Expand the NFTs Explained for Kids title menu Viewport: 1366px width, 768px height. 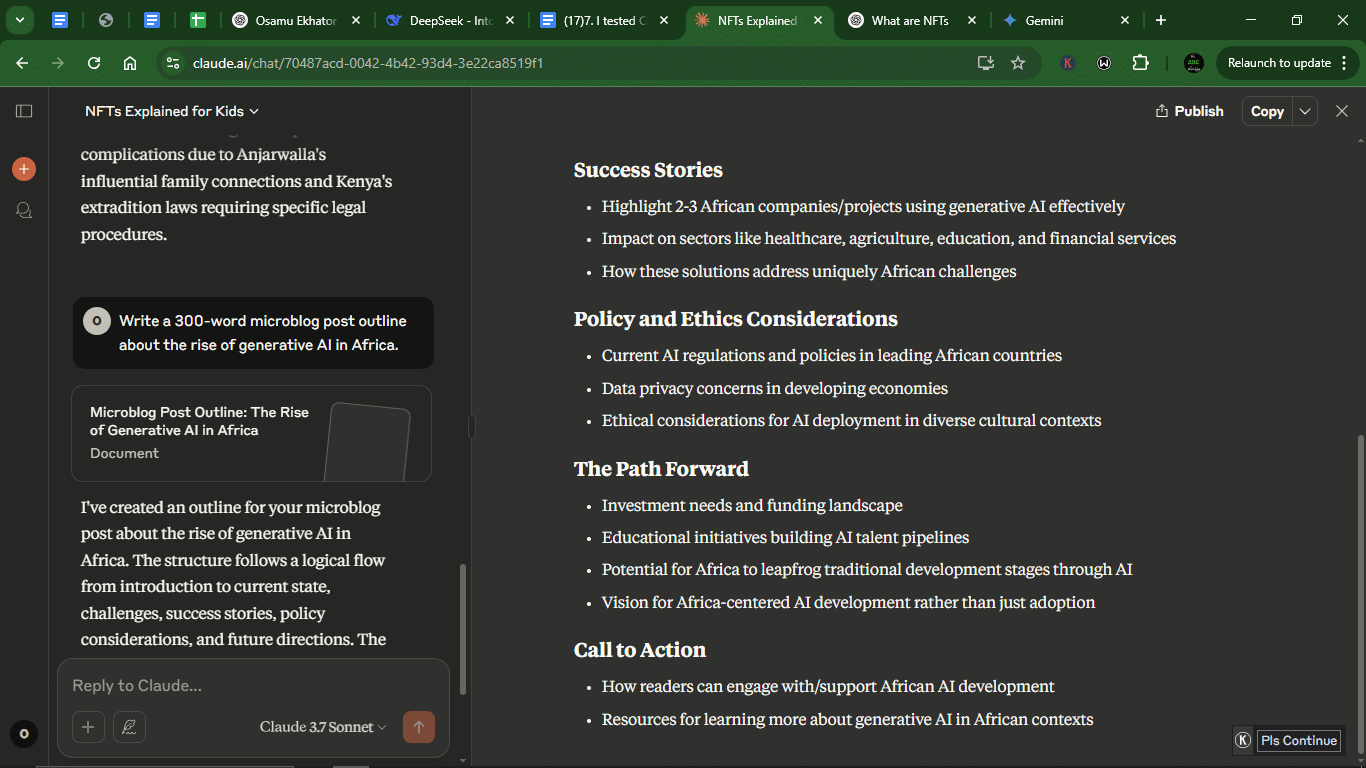point(172,111)
